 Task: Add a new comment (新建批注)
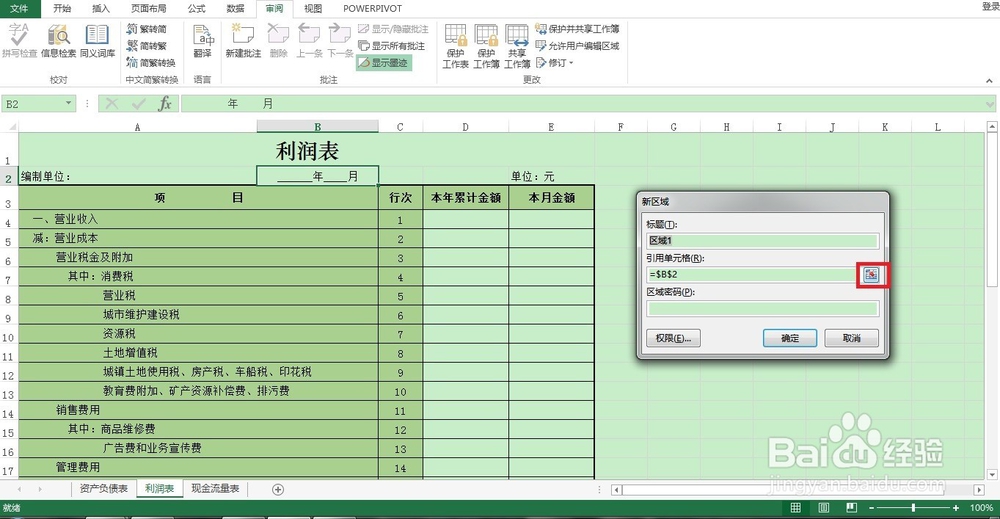point(243,41)
